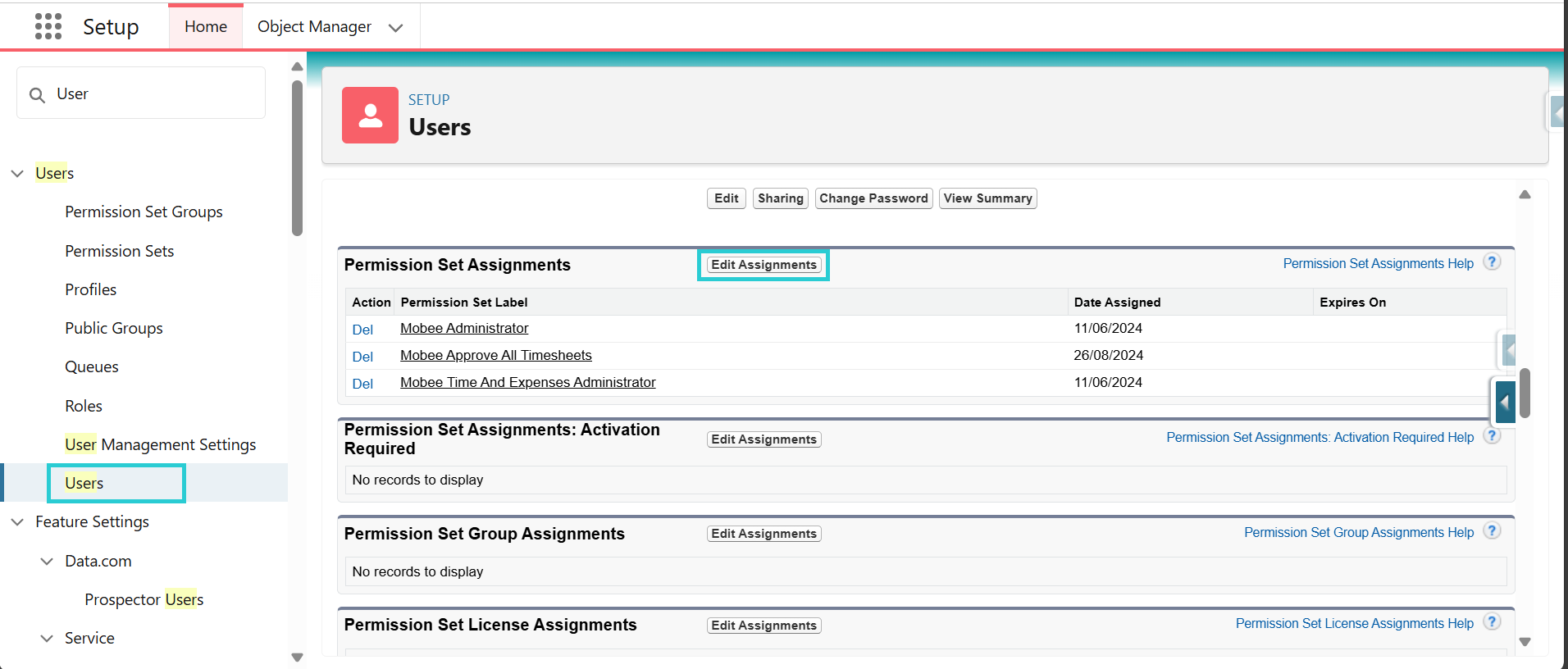Viewport: 1568px width, 669px height.
Task: Click the dark blue side panel arrow
Action: tap(1505, 402)
